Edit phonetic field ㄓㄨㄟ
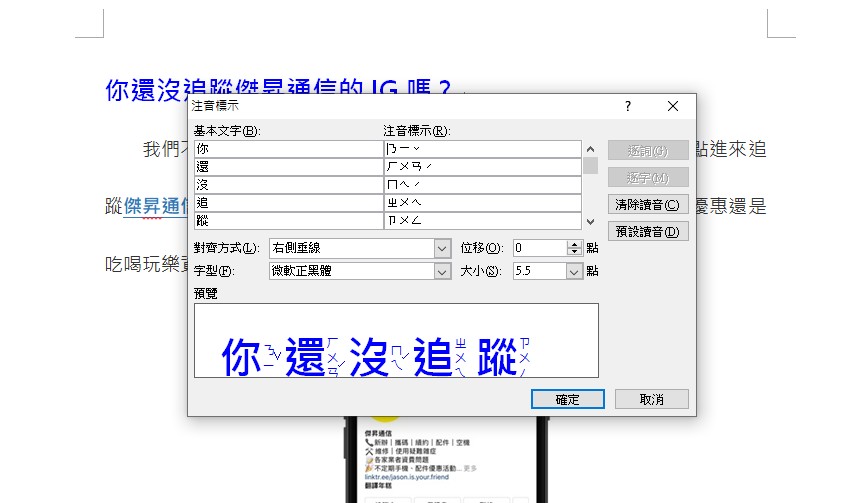 [482, 203]
